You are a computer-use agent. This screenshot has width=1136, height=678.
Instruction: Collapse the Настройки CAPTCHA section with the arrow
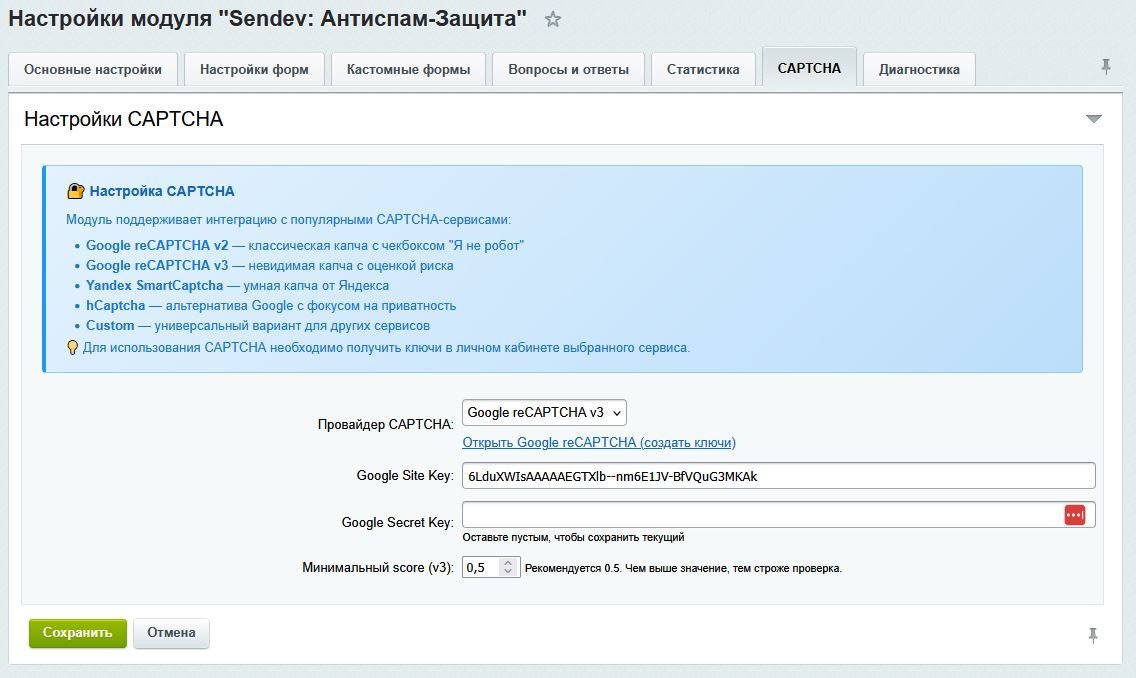point(1093,116)
